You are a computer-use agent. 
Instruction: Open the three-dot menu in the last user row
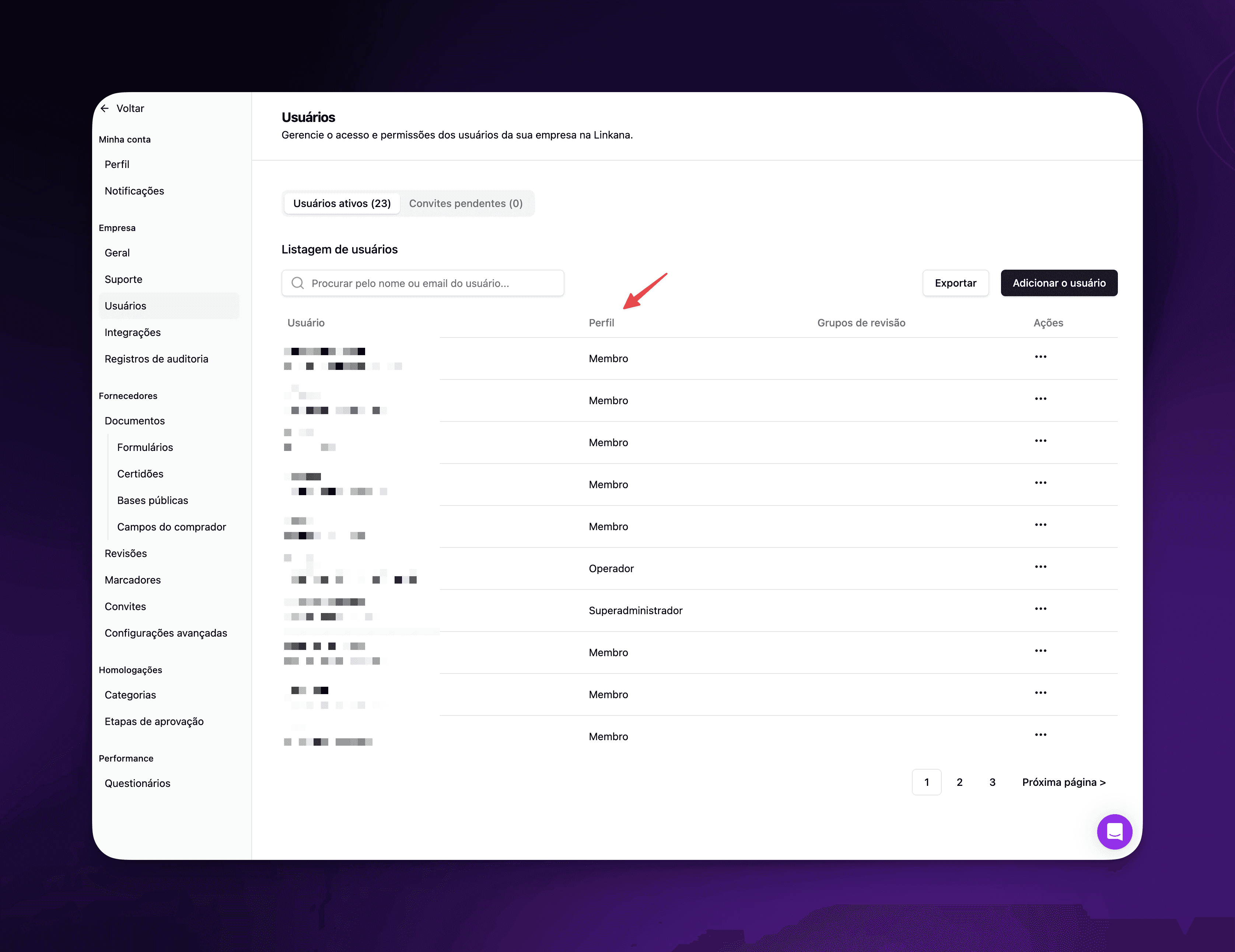[x=1040, y=735]
